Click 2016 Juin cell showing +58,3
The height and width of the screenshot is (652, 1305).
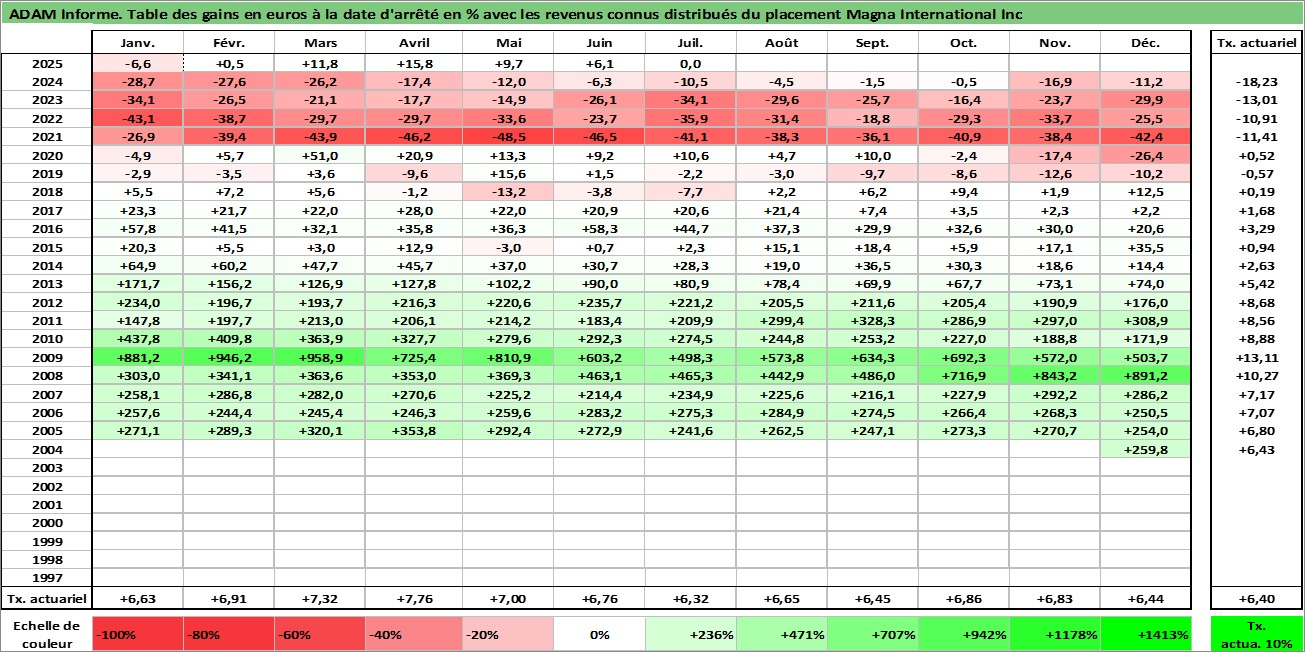pos(599,229)
